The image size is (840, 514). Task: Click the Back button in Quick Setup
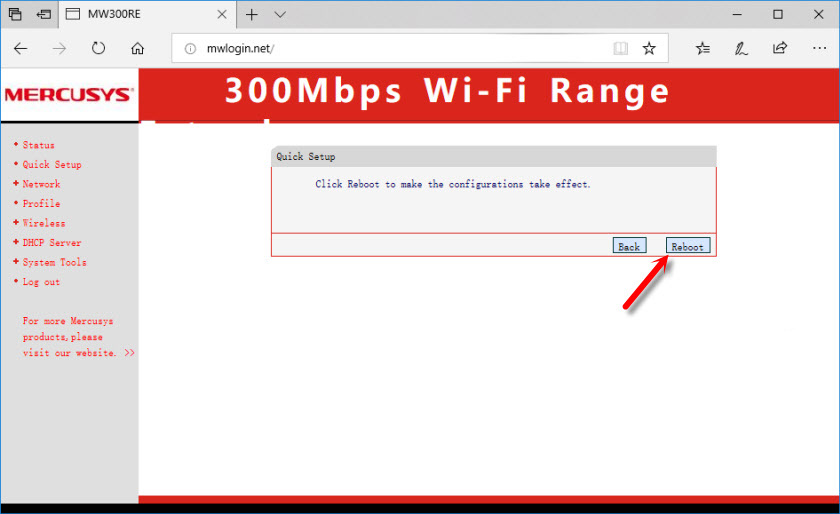(629, 246)
